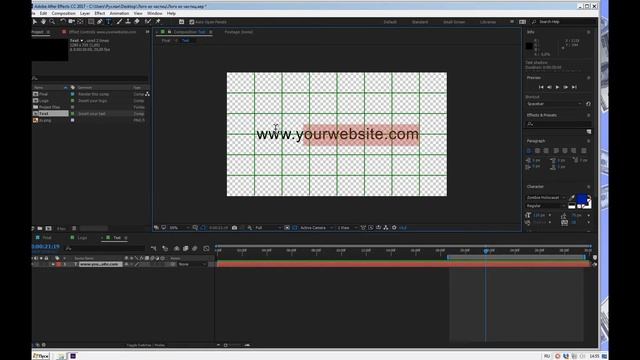Select the Roto Brush tool
The height and width of the screenshot is (360, 640).
pos(148,22)
